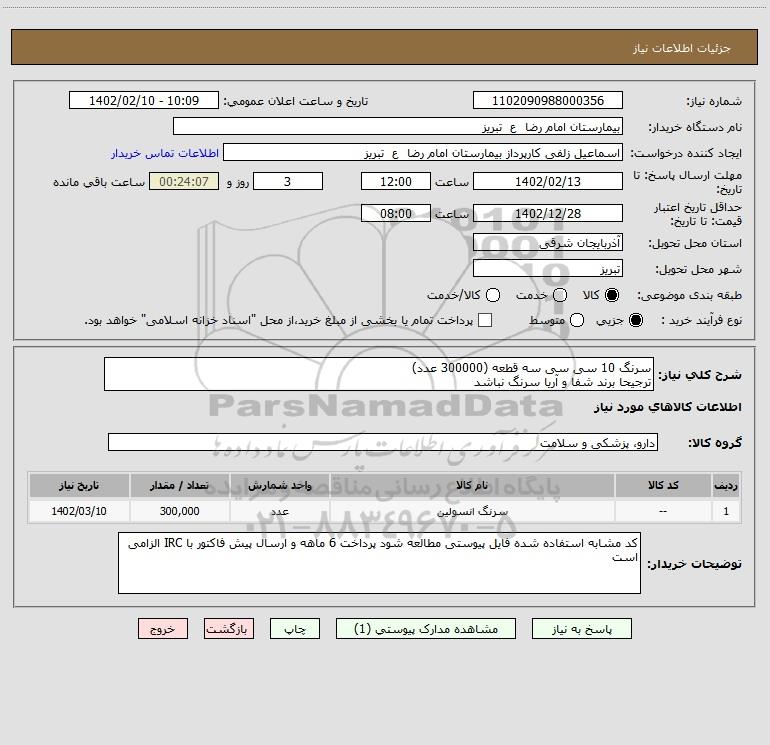770x745 pixels.
Task: Click quantity cell 300,000
Action: click(179, 511)
